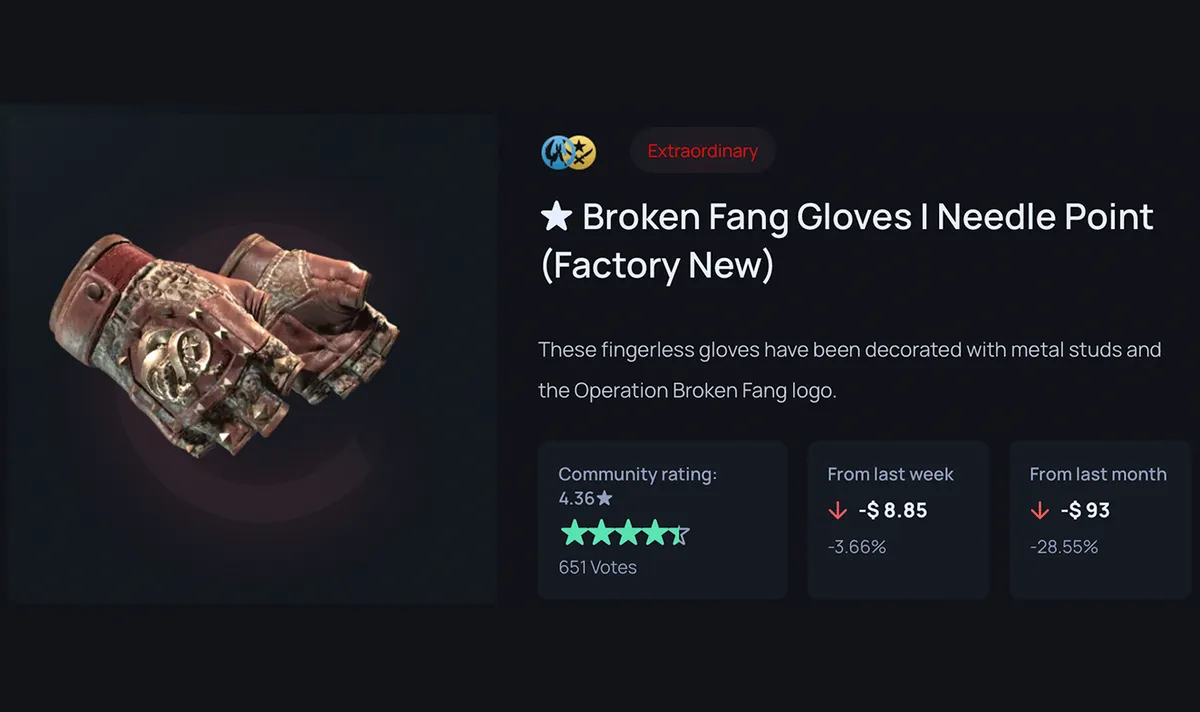The width and height of the screenshot is (1200, 712).
Task: Click the -$ 8.85 weekly price change
Action: pos(893,511)
